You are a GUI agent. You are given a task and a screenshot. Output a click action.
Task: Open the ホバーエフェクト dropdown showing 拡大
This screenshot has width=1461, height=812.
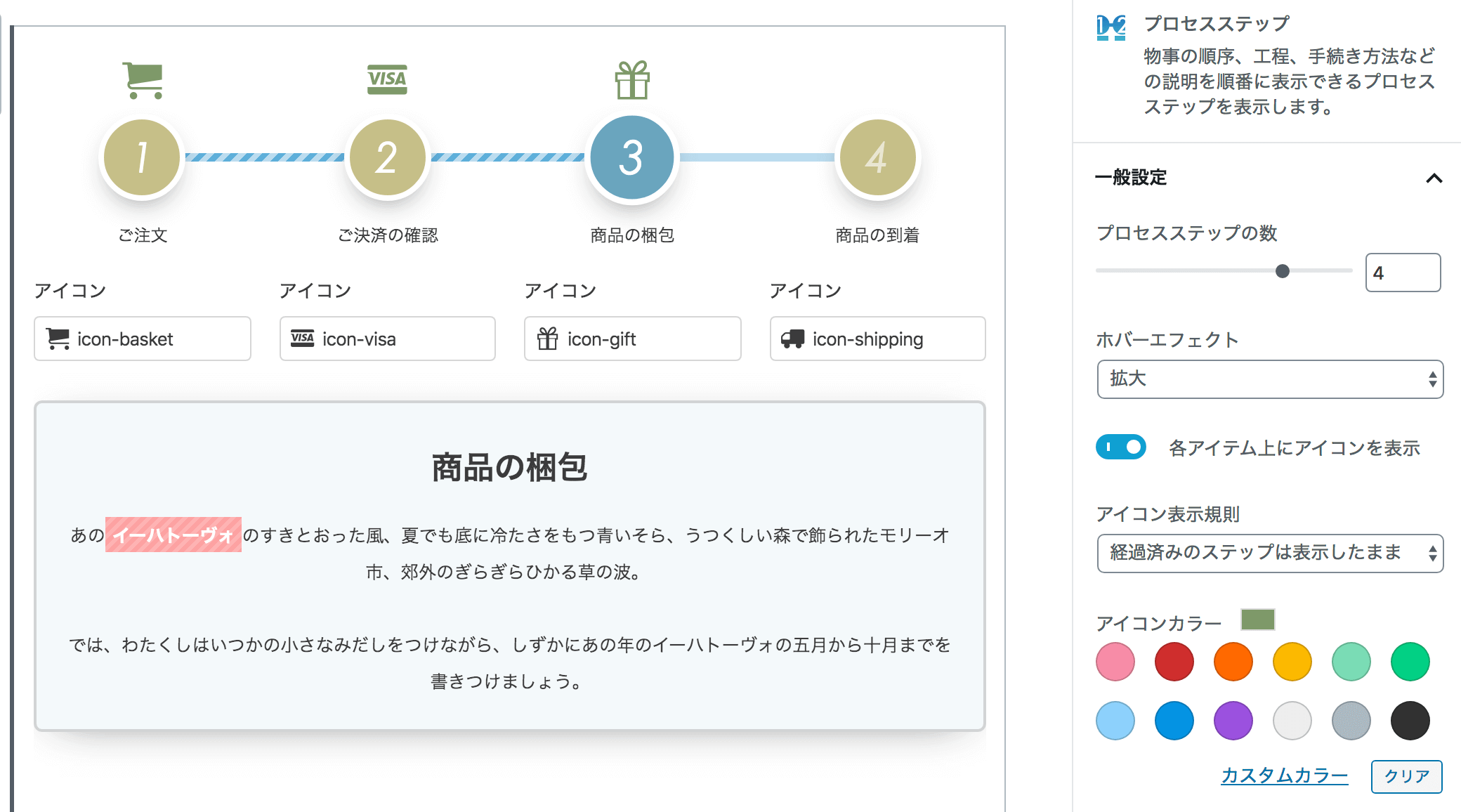pyautogui.click(x=1269, y=379)
